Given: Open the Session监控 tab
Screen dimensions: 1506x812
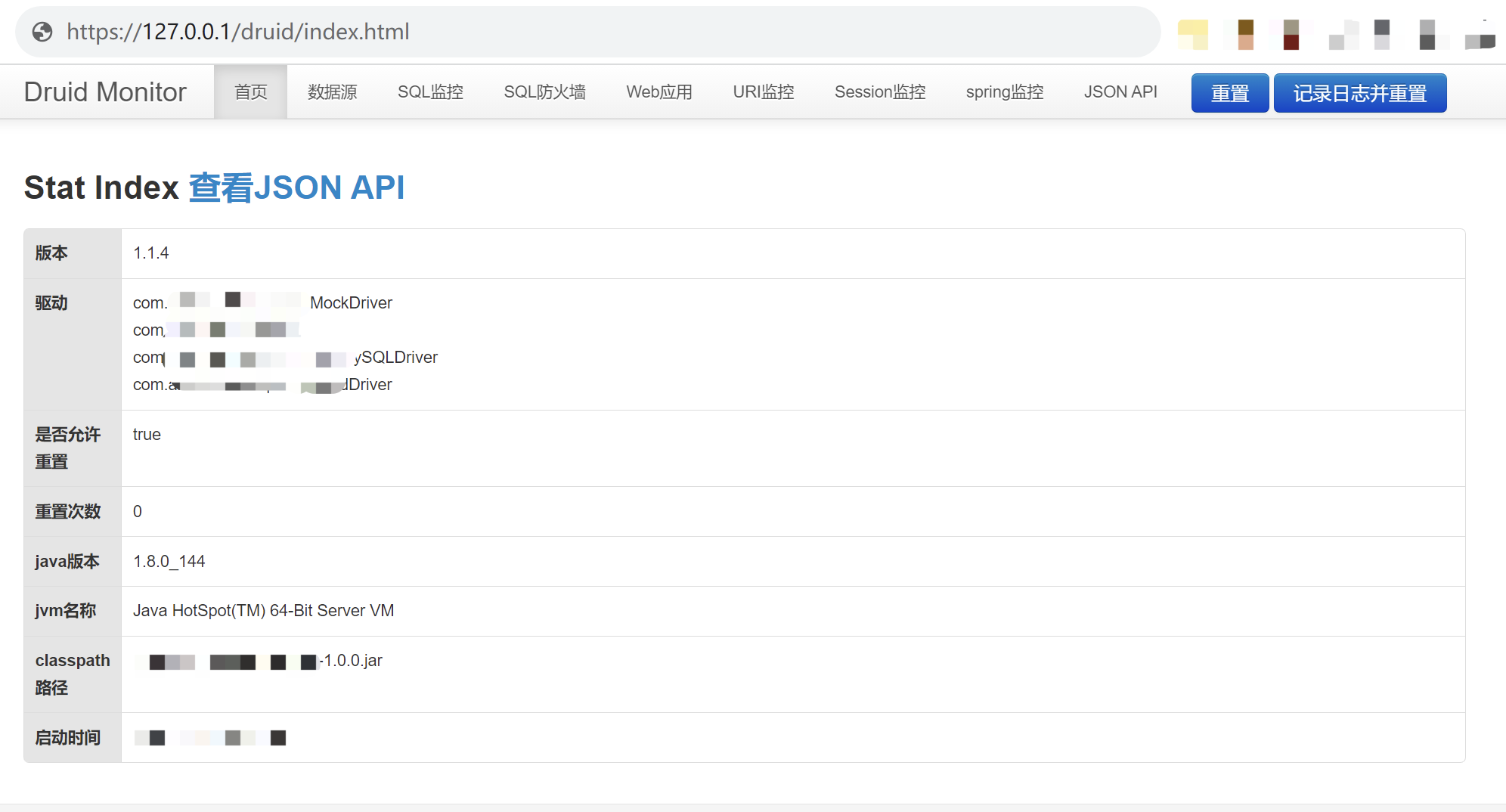Looking at the screenshot, I should (879, 92).
